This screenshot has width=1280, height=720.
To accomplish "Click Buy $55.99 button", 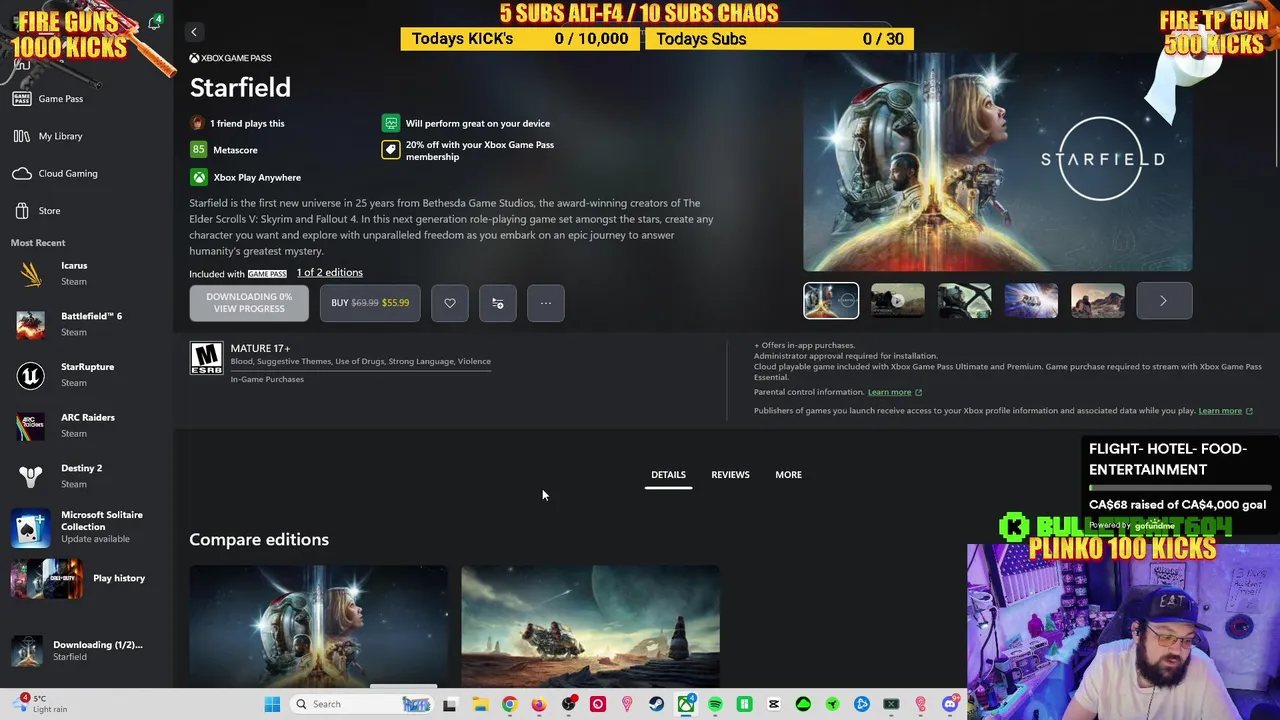I will pyautogui.click(x=370, y=303).
